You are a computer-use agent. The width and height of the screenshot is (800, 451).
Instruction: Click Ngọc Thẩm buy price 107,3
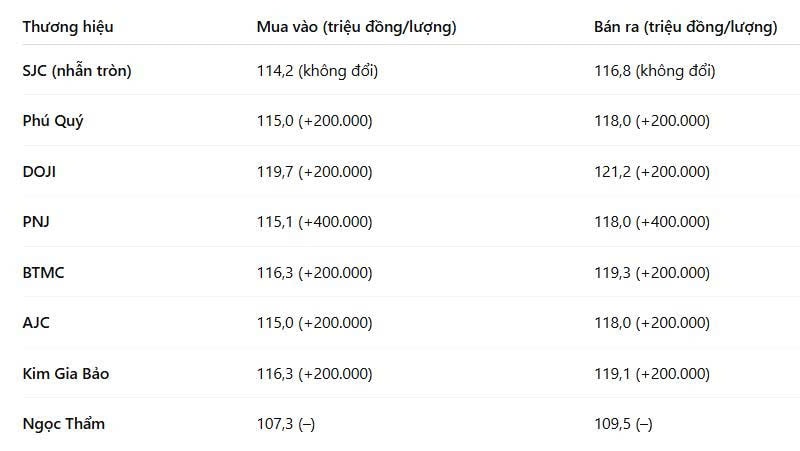pyautogui.click(x=275, y=423)
